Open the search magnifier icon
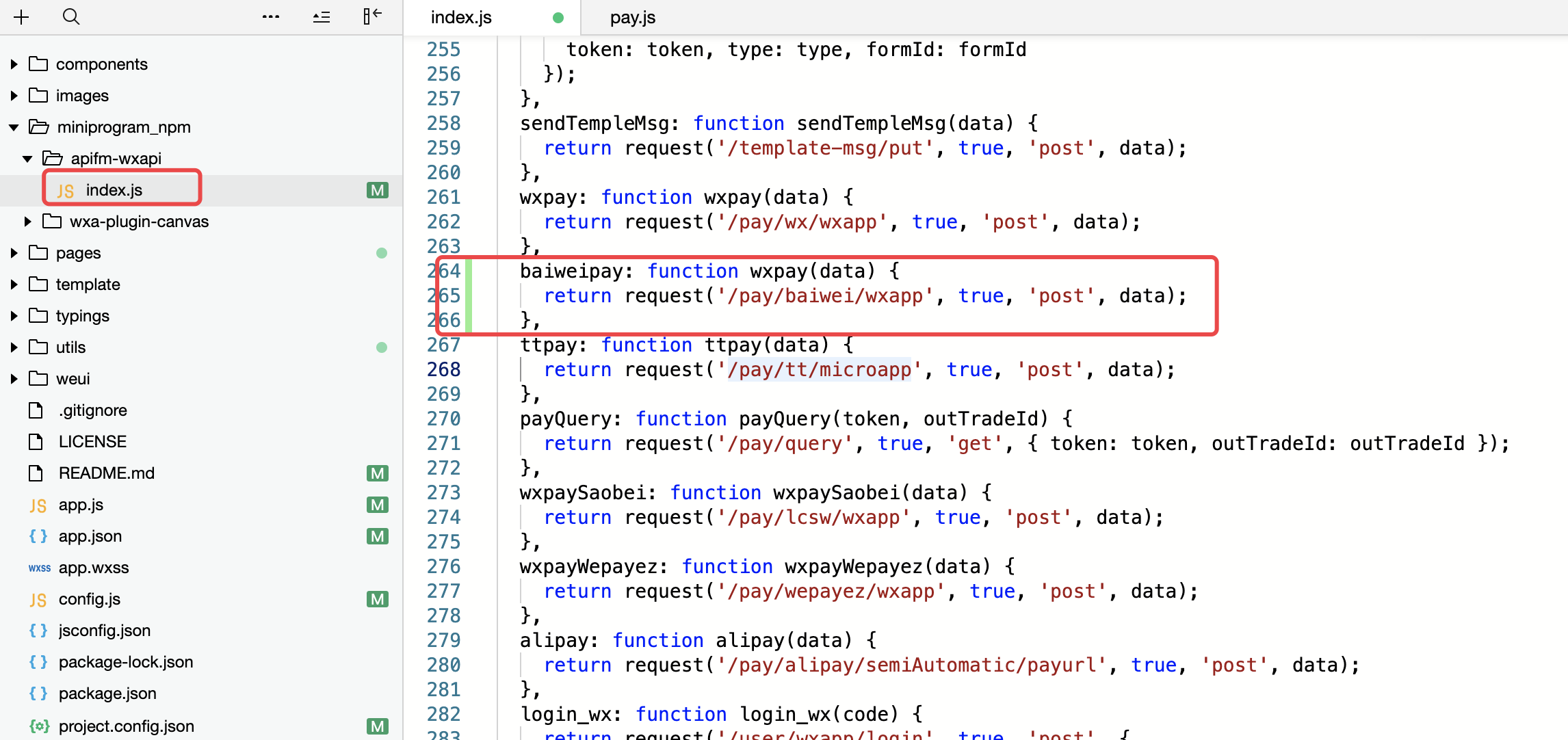Screen dimensions: 1568x740 pos(71,16)
